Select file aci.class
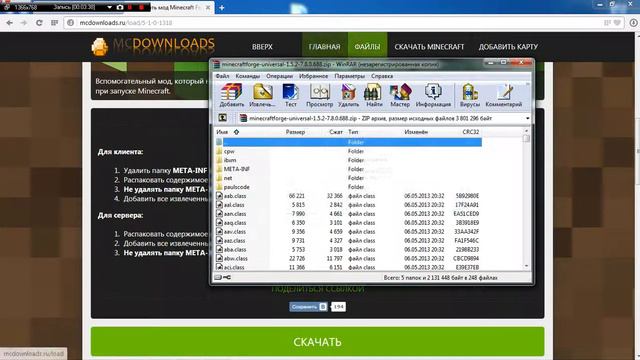 click(349, 267)
